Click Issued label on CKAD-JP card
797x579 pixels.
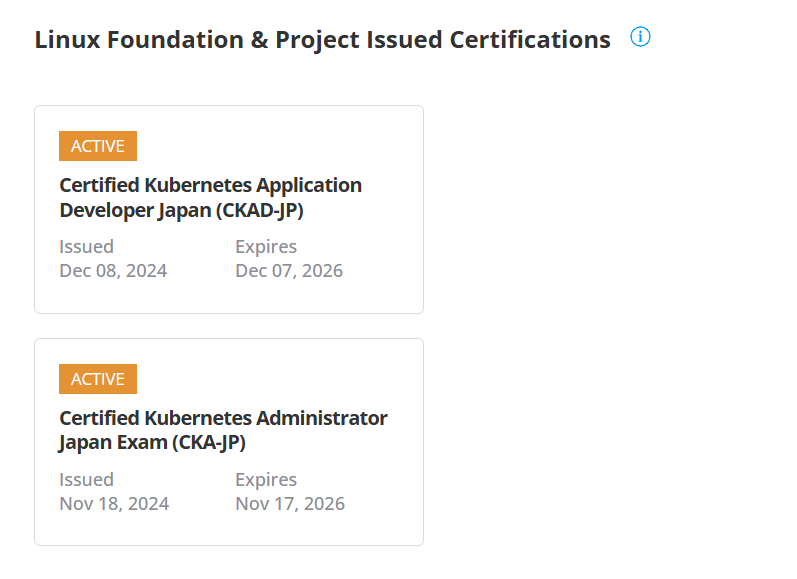click(x=86, y=247)
